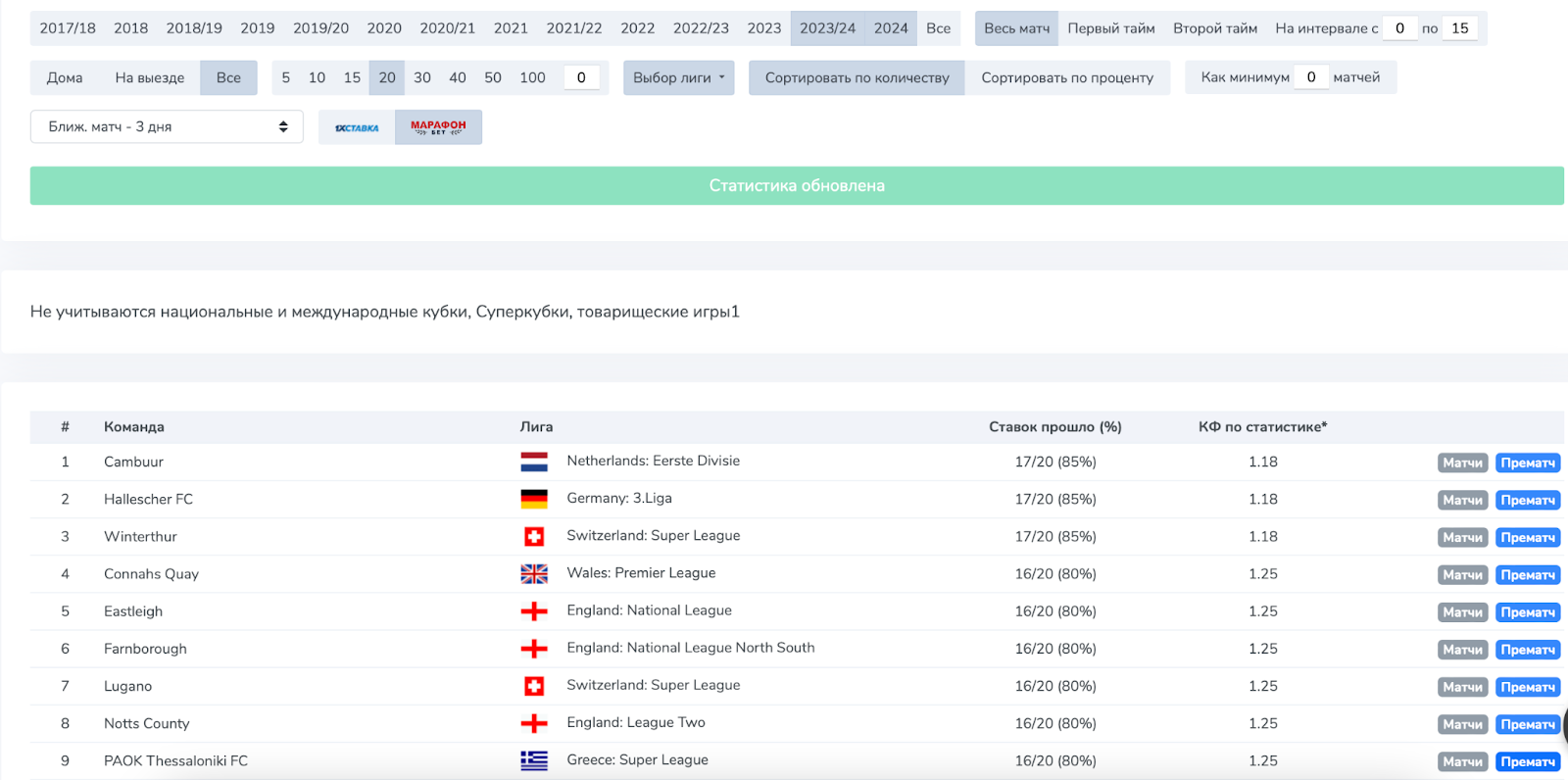Image resolution: width=1568 pixels, height=780 pixels.
Task: Choose Сортировать по проценту
Action: (x=1067, y=77)
